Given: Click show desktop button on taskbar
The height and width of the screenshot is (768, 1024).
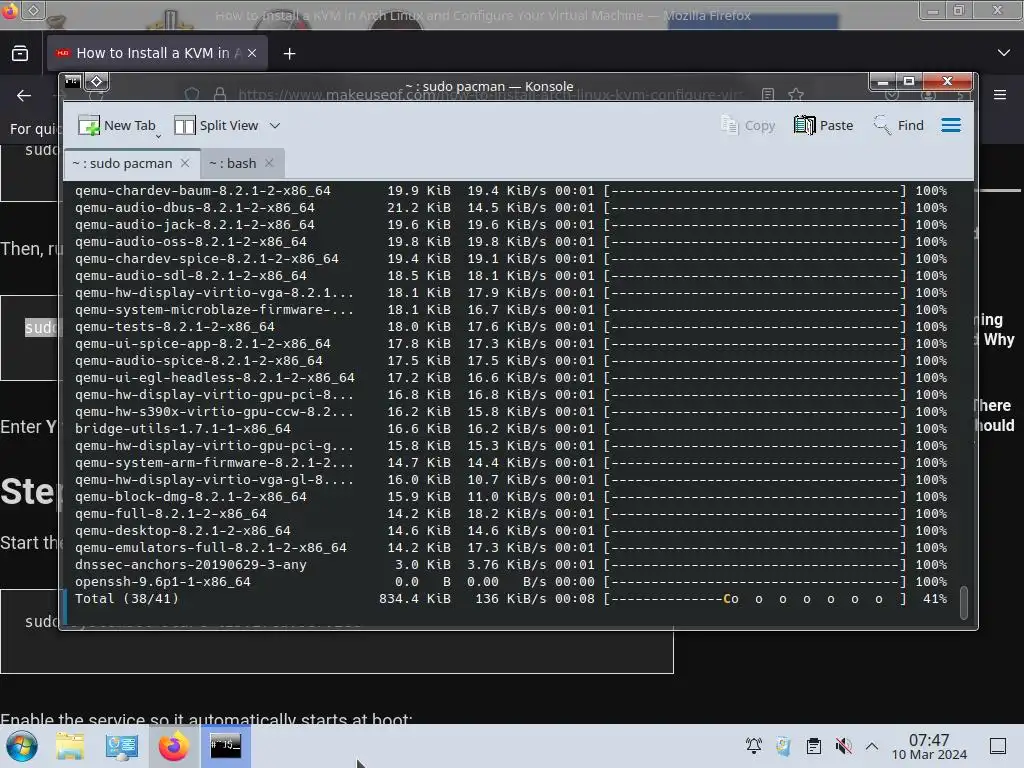Looking at the screenshot, I should point(998,746).
